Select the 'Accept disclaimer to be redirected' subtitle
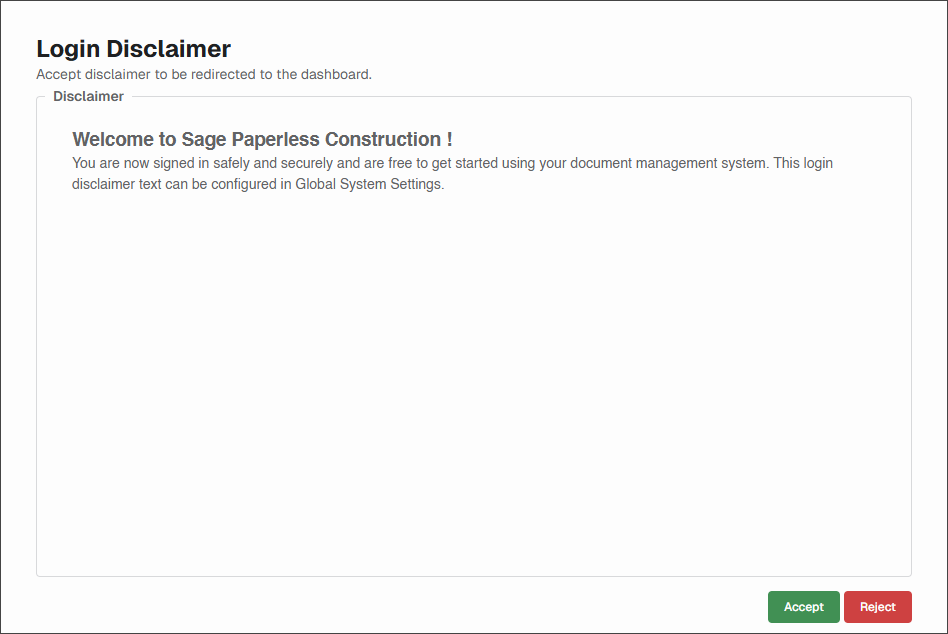This screenshot has height=634, width=948. [x=204, y=74]
